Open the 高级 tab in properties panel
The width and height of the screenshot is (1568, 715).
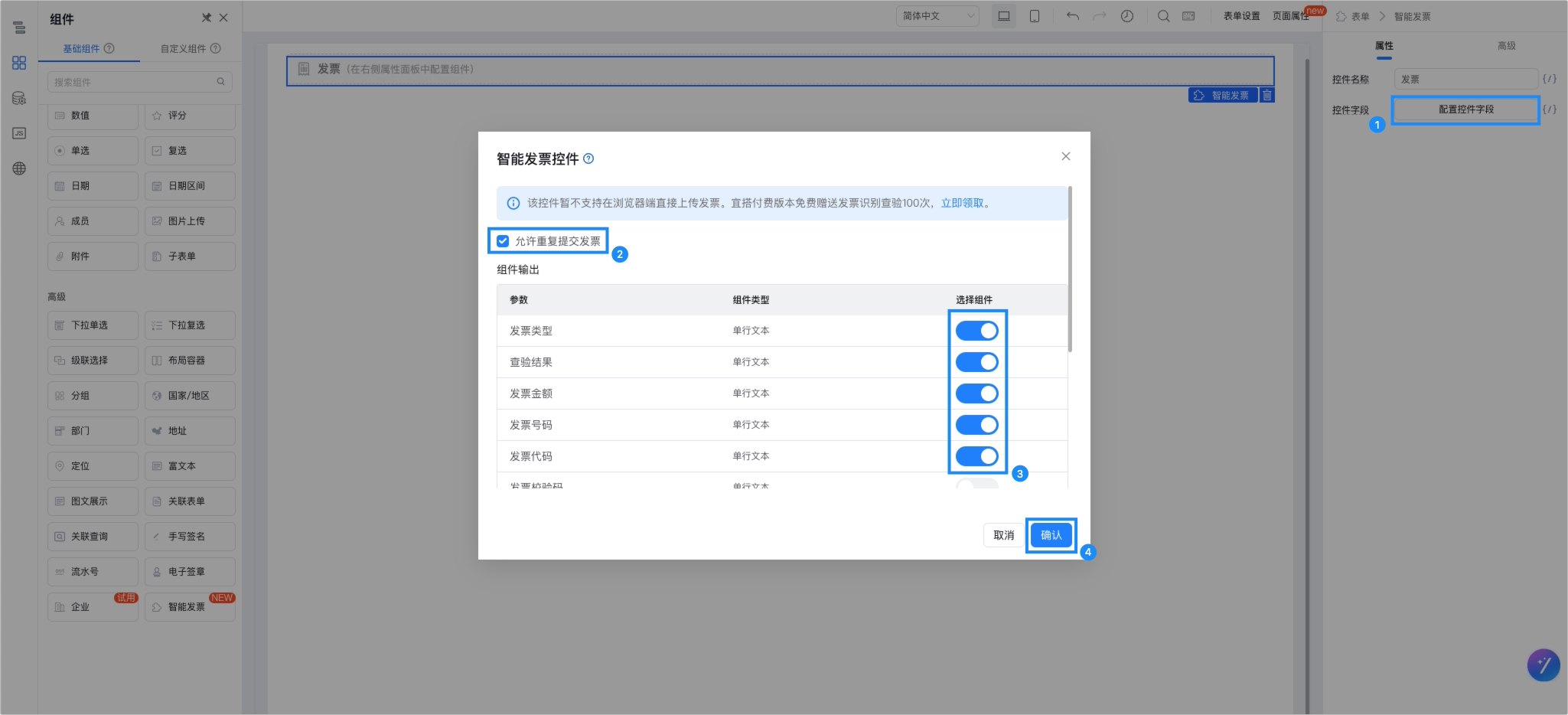(1506, 46)
